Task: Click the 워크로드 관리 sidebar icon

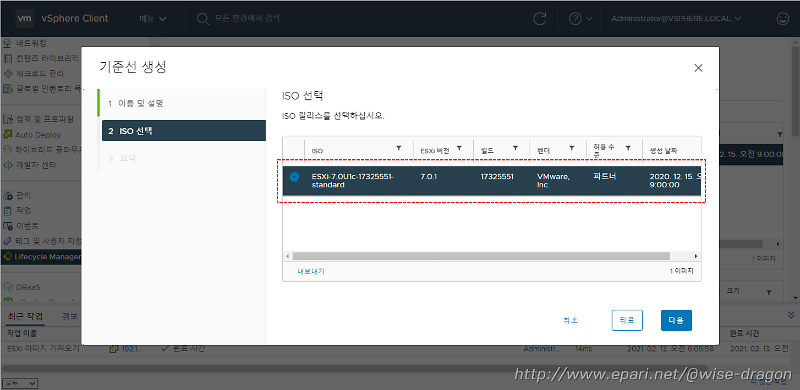Action: [x=7, y=74]
